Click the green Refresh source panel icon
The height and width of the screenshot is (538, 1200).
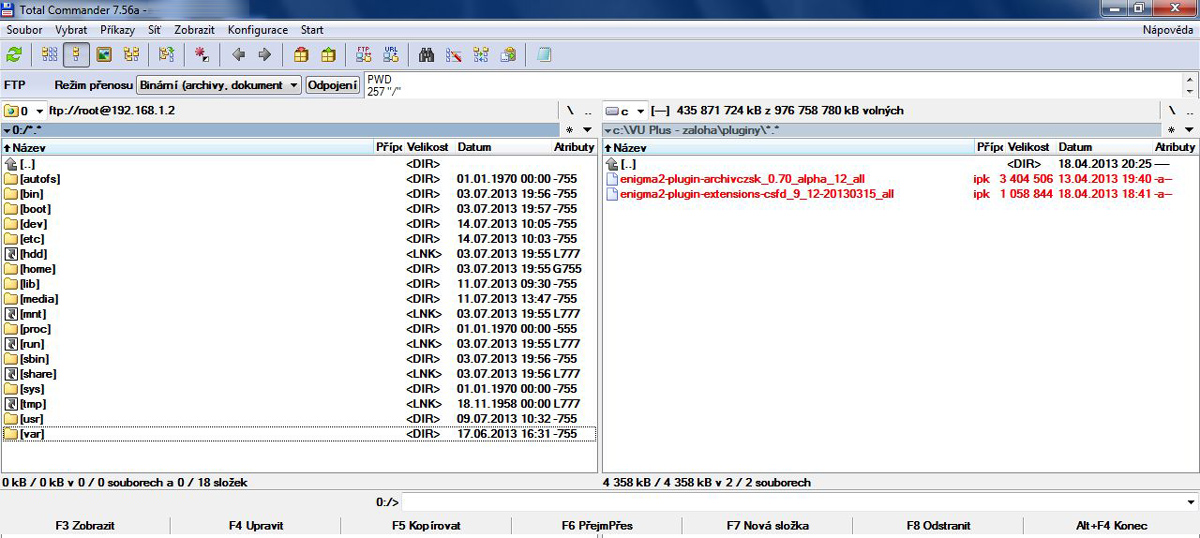[x=13, y=55]
